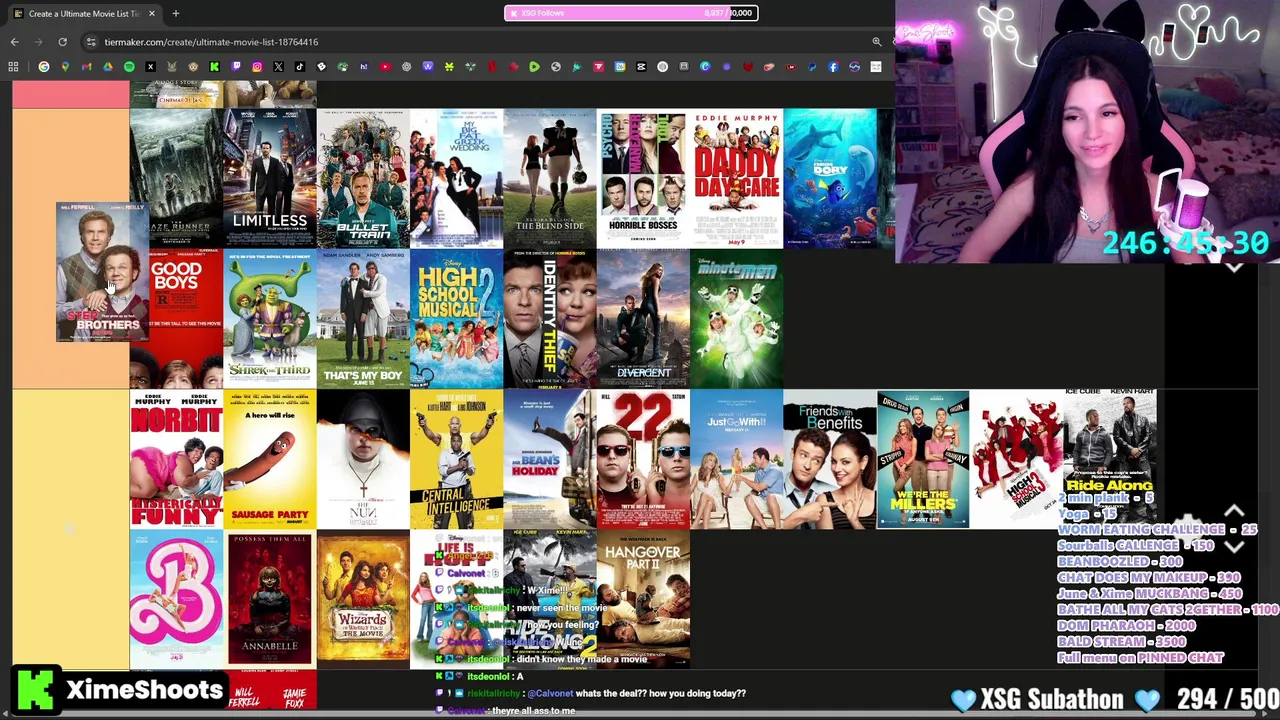The width and height of the screenshot is (1280, 720).
Task: Open the purple Twitch bookmark icon
Action: 236,67
